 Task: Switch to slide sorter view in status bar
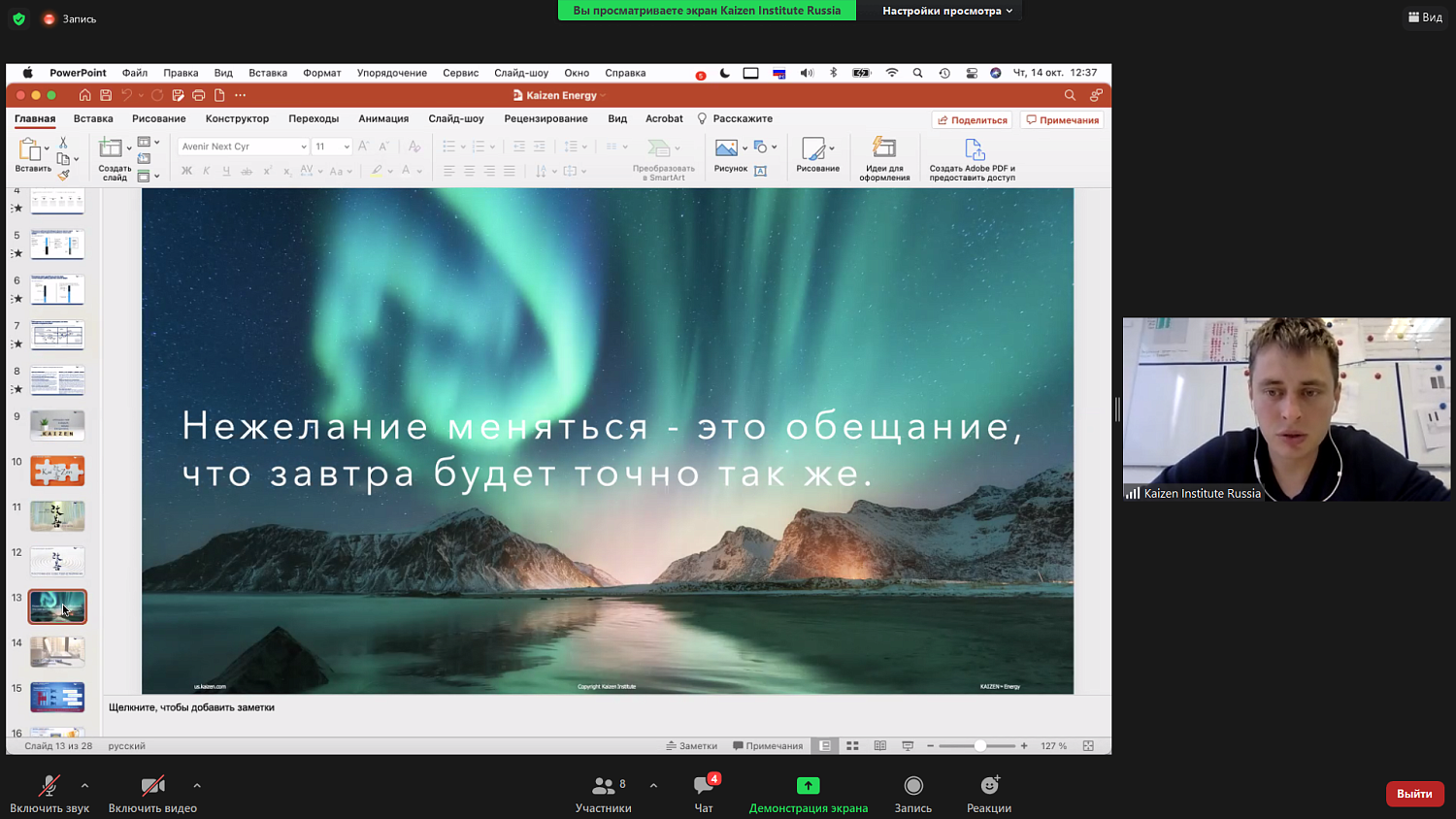tap(852, 746)
